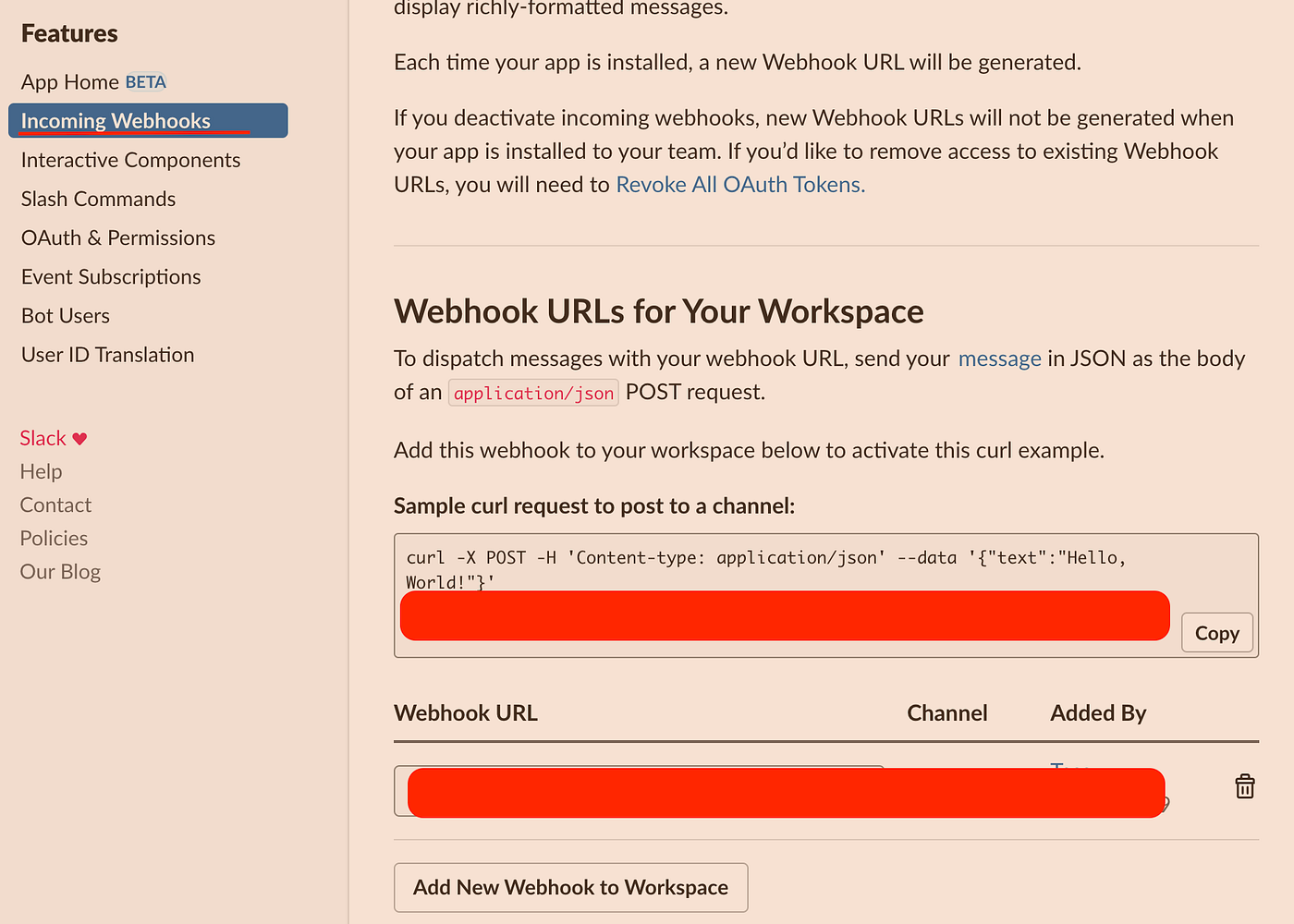
Task: Follow Revoke All OAuth Tokens link
Action: coord(740,184)
